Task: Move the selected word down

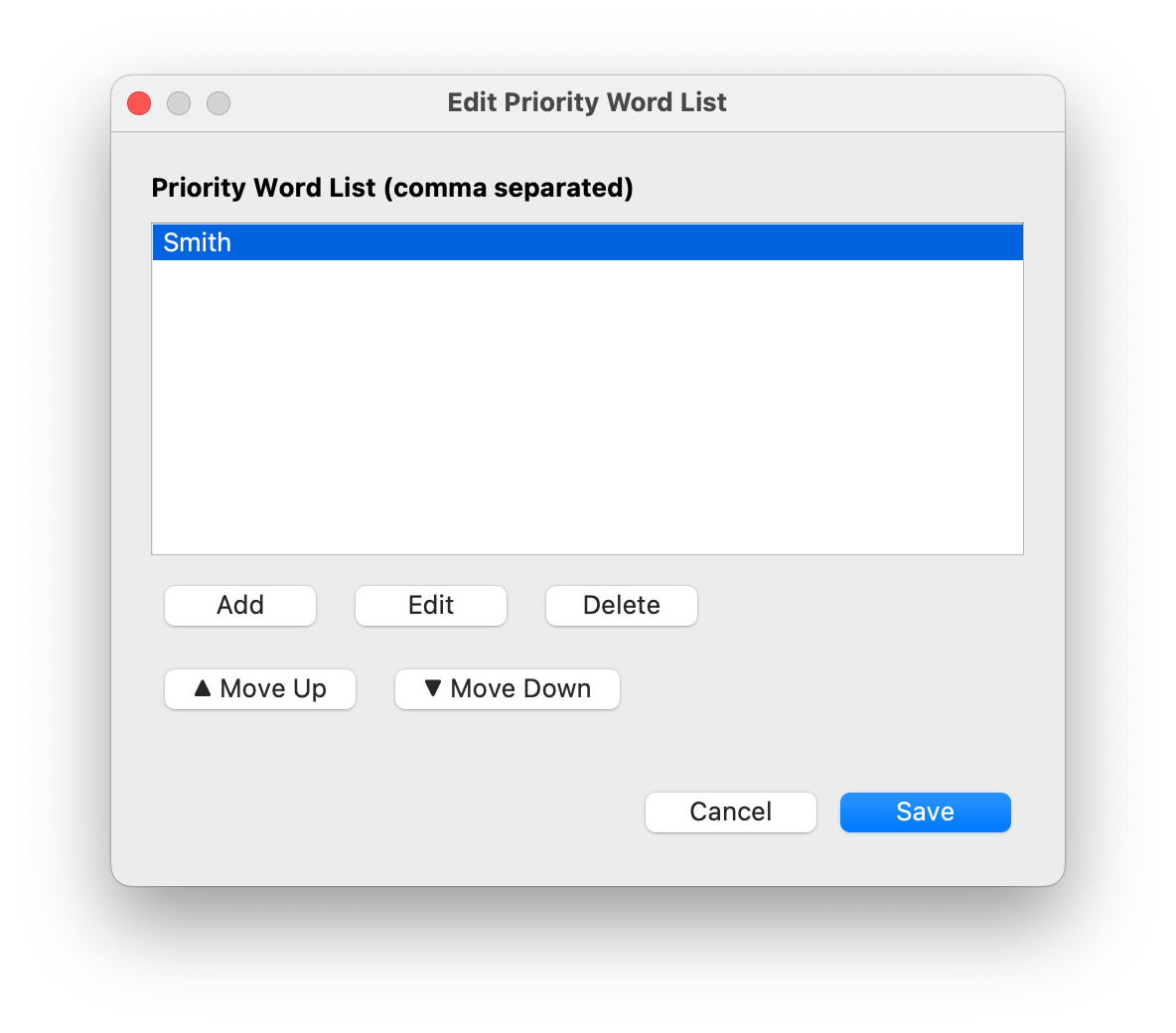Action: [507, 688]
